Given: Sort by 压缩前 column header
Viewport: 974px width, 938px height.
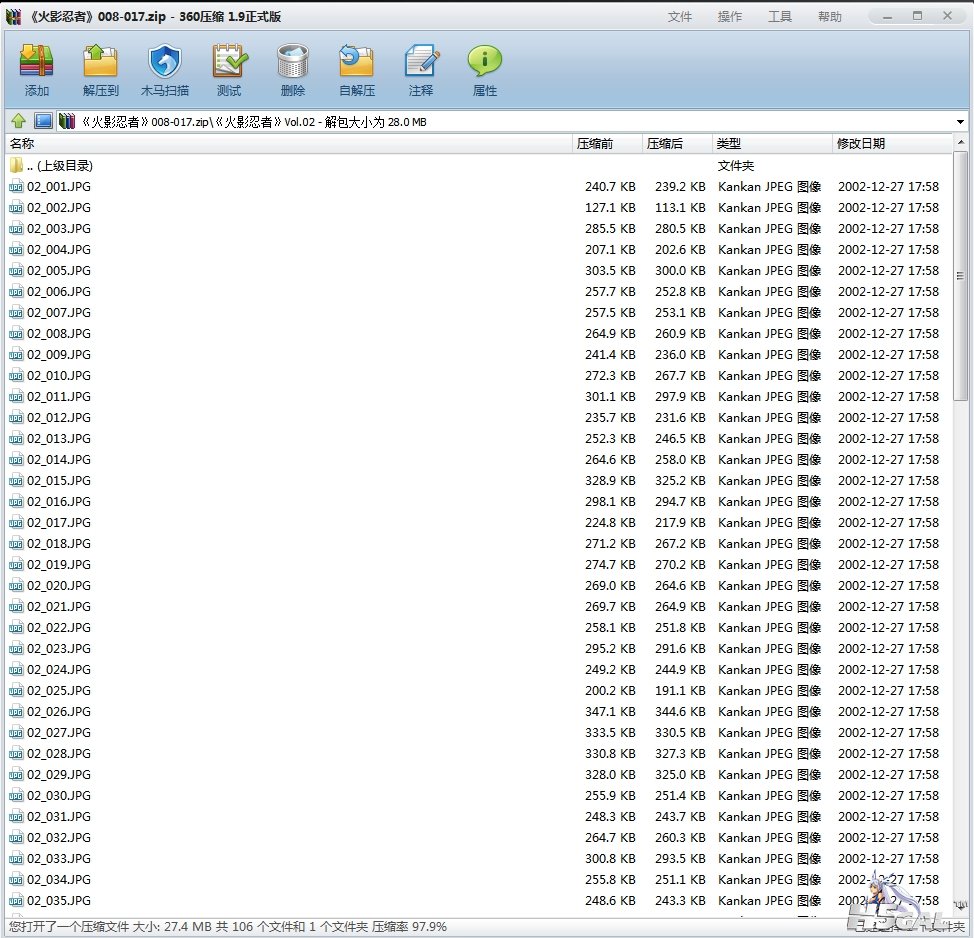Looking at the screenshot, I should click(605, 144).
